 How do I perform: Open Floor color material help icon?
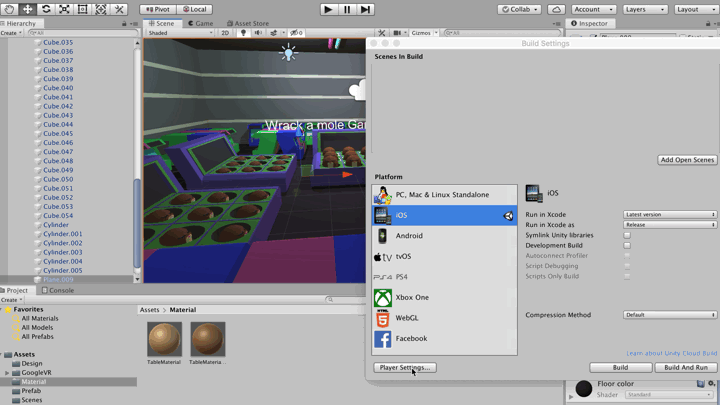click(700, 383)
